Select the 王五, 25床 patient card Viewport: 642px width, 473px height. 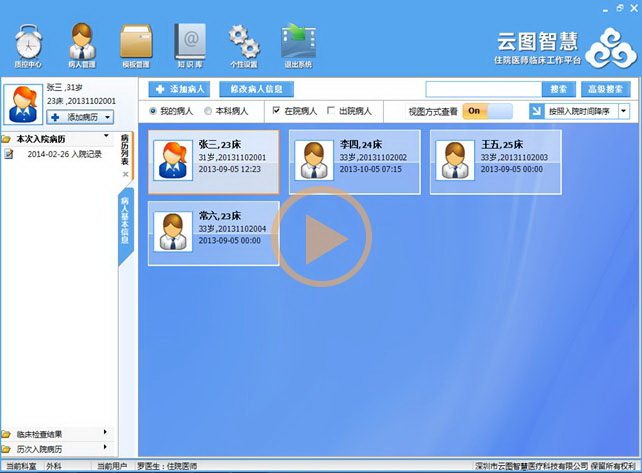[495, 162]
